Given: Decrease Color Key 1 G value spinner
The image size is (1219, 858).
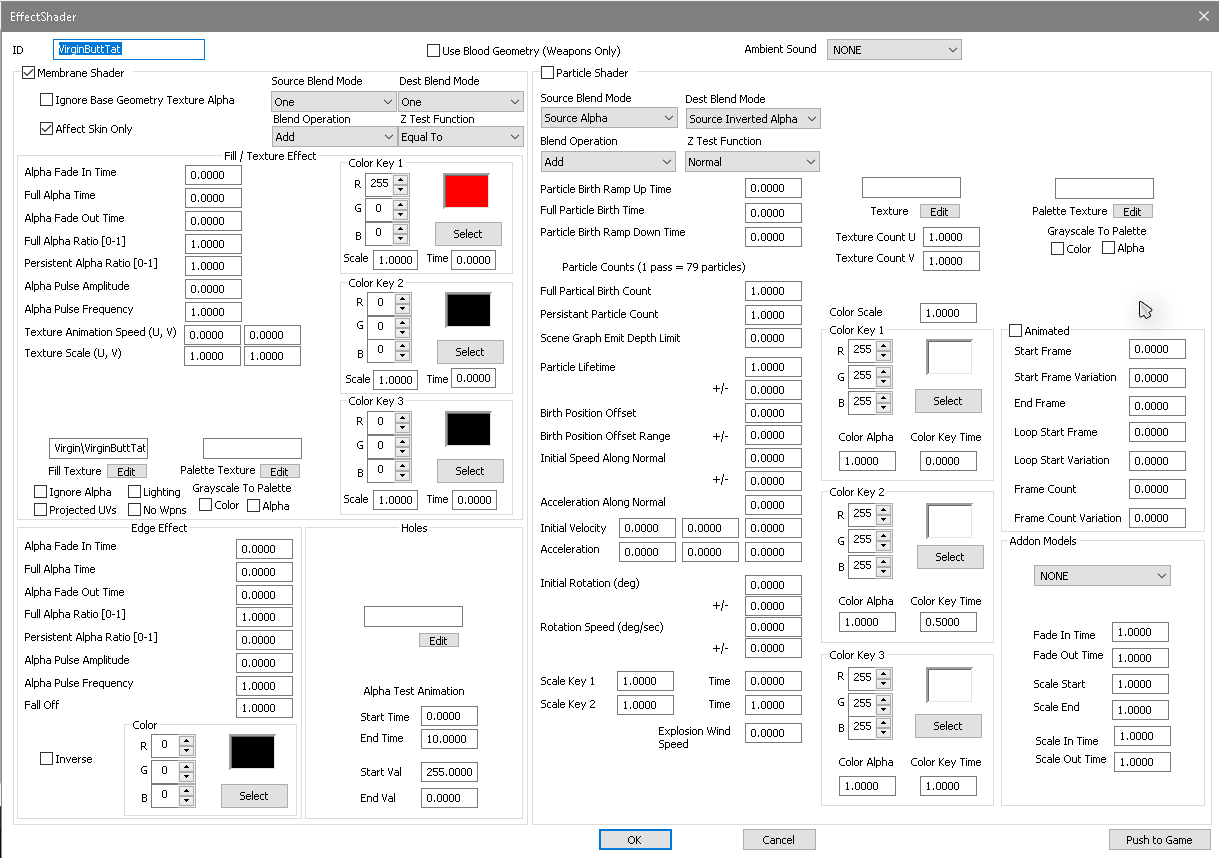Looking at the screenshot, I should [401, 214].
